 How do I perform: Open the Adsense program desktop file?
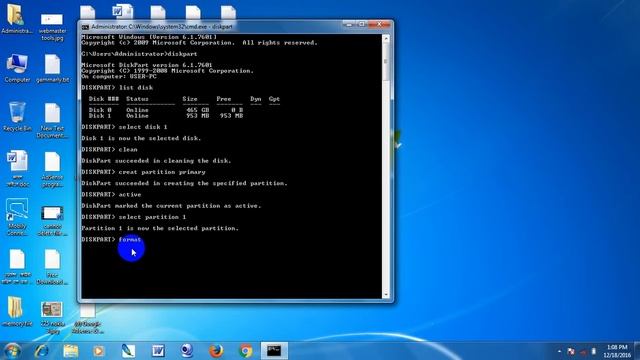point(52,170)
